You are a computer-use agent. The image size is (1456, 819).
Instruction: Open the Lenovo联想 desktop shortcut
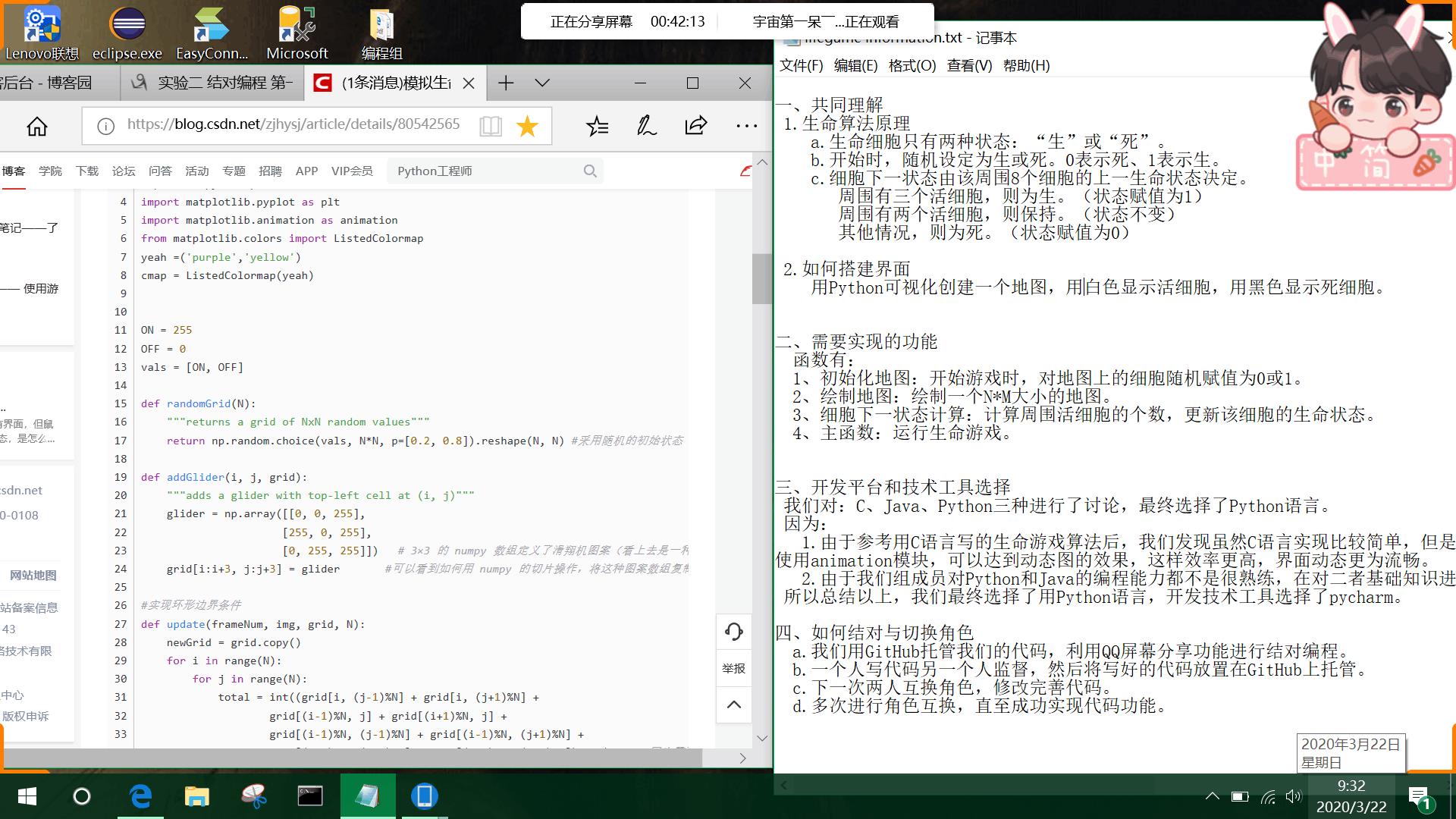click(x=42, y=33)
